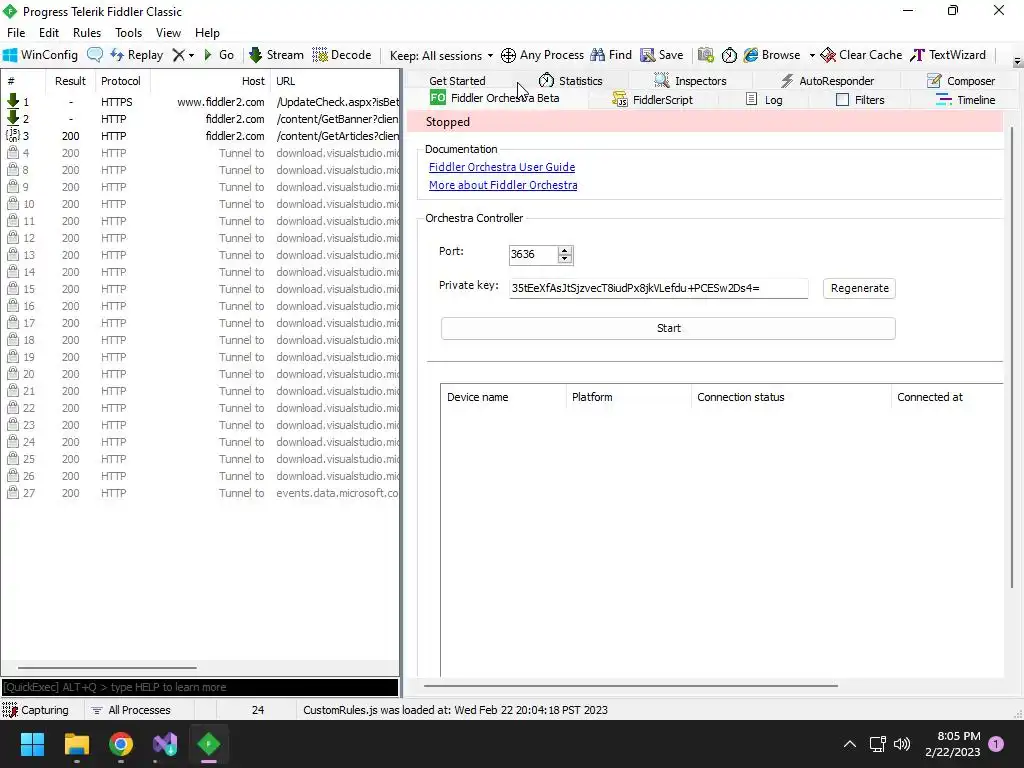Screen dimensions: 1024x768
Task: Expand the toolbar overflow arrow
Action: click(1017, 61)
